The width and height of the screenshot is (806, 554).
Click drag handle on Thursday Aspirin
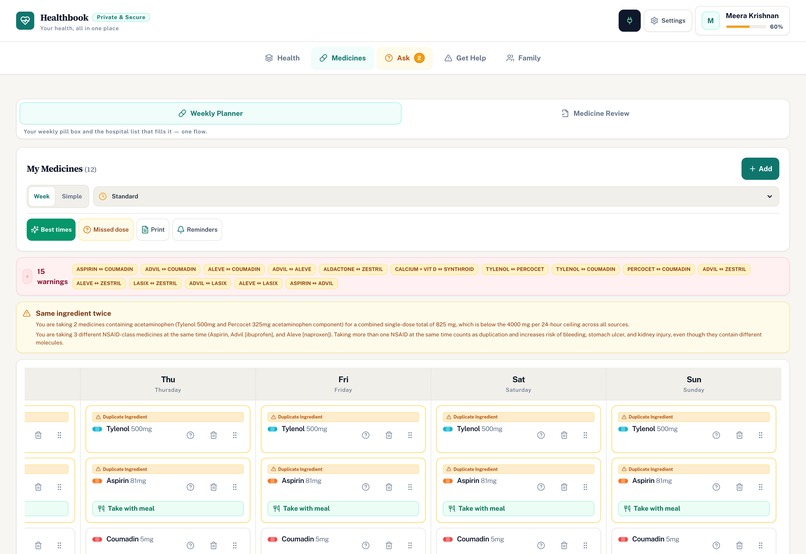point(234,487)
